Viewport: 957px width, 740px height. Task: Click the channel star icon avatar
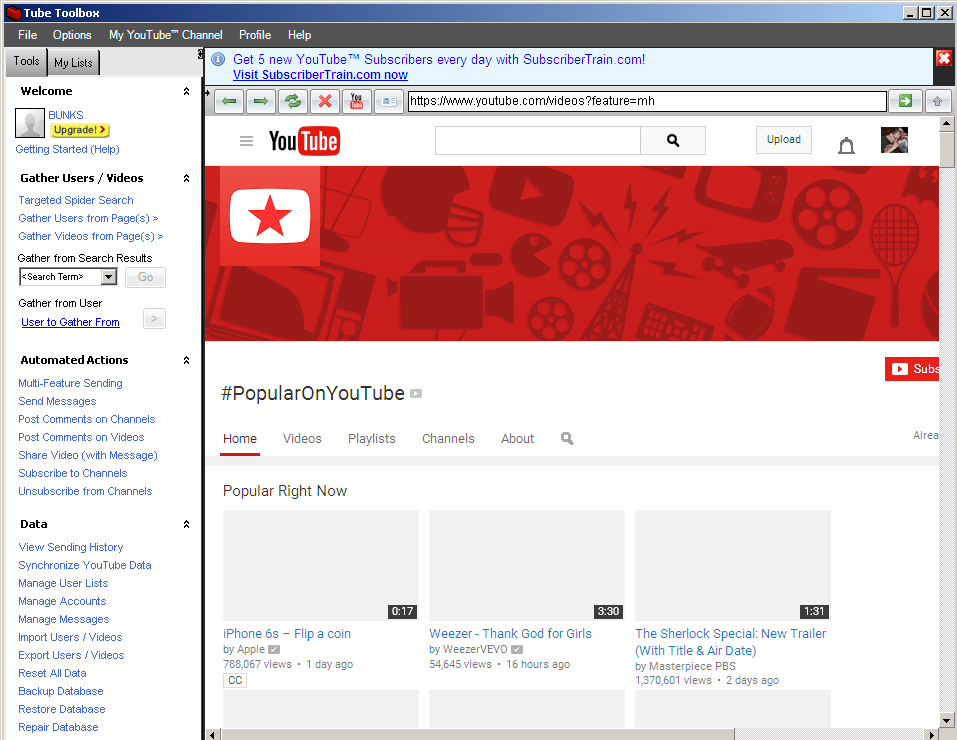pos(270,216)
